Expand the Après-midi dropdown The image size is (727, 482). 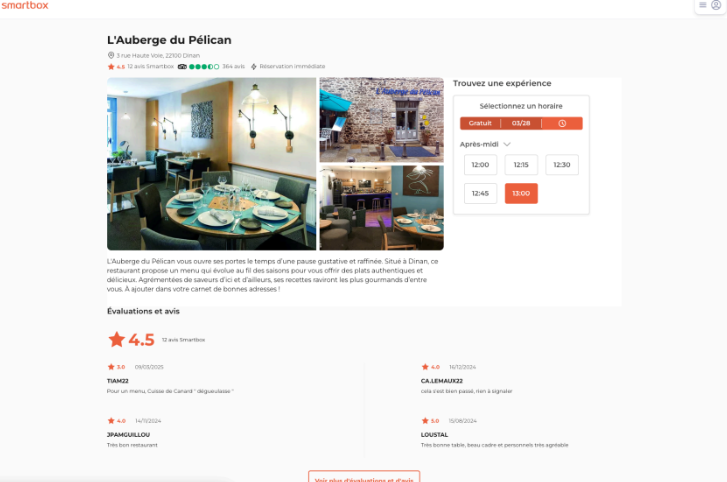click(485, 144)
